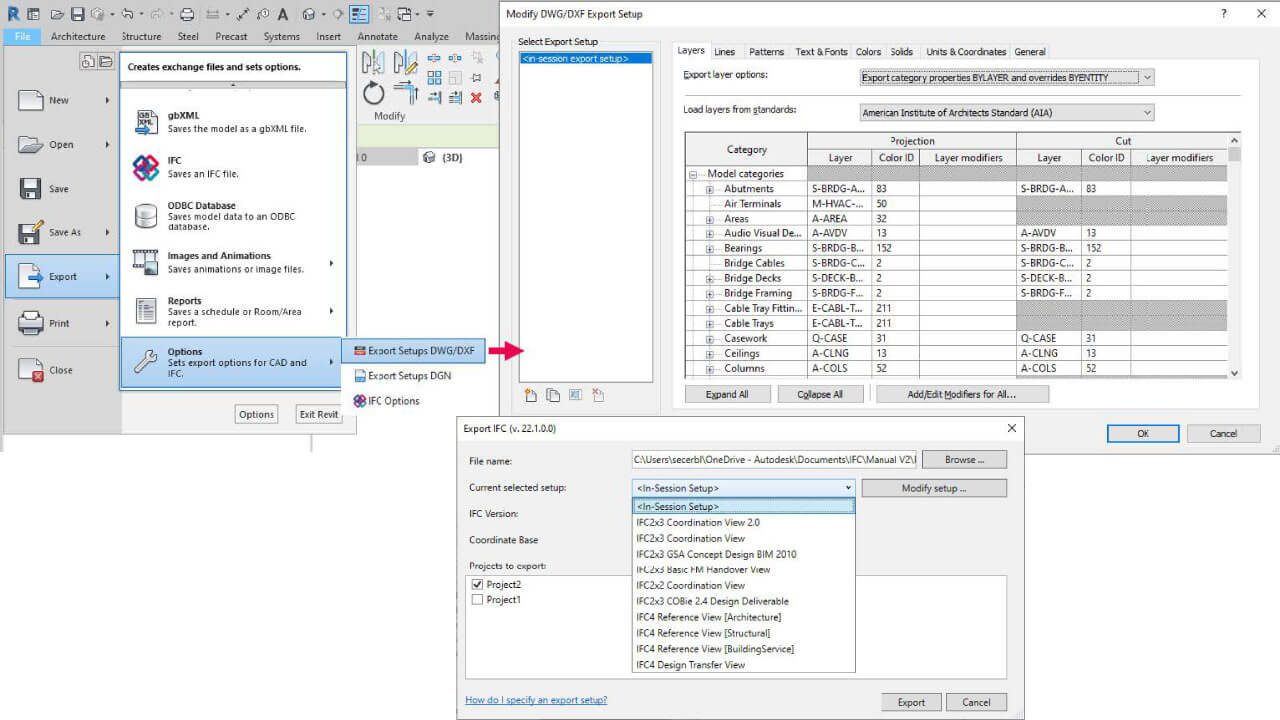This screenshot has width=1280, height=720.
Task: Click the Duplicate export setup icon
Action: tap(553, 396)
